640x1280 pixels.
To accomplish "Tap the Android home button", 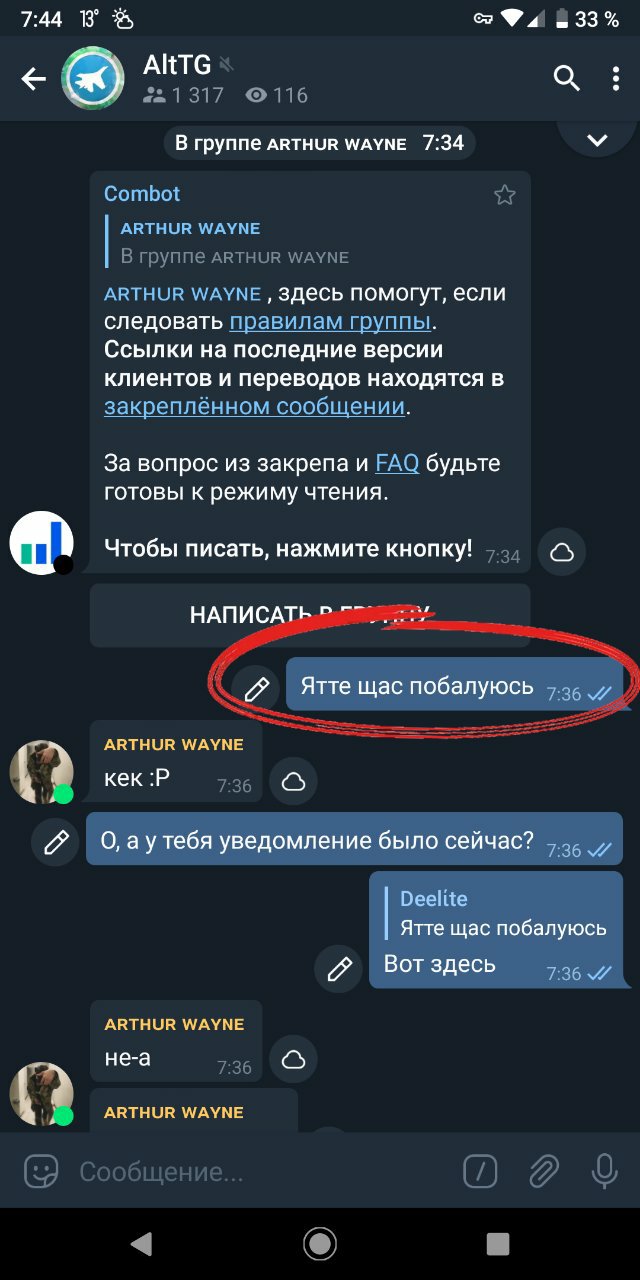I will click(320, 1243).
